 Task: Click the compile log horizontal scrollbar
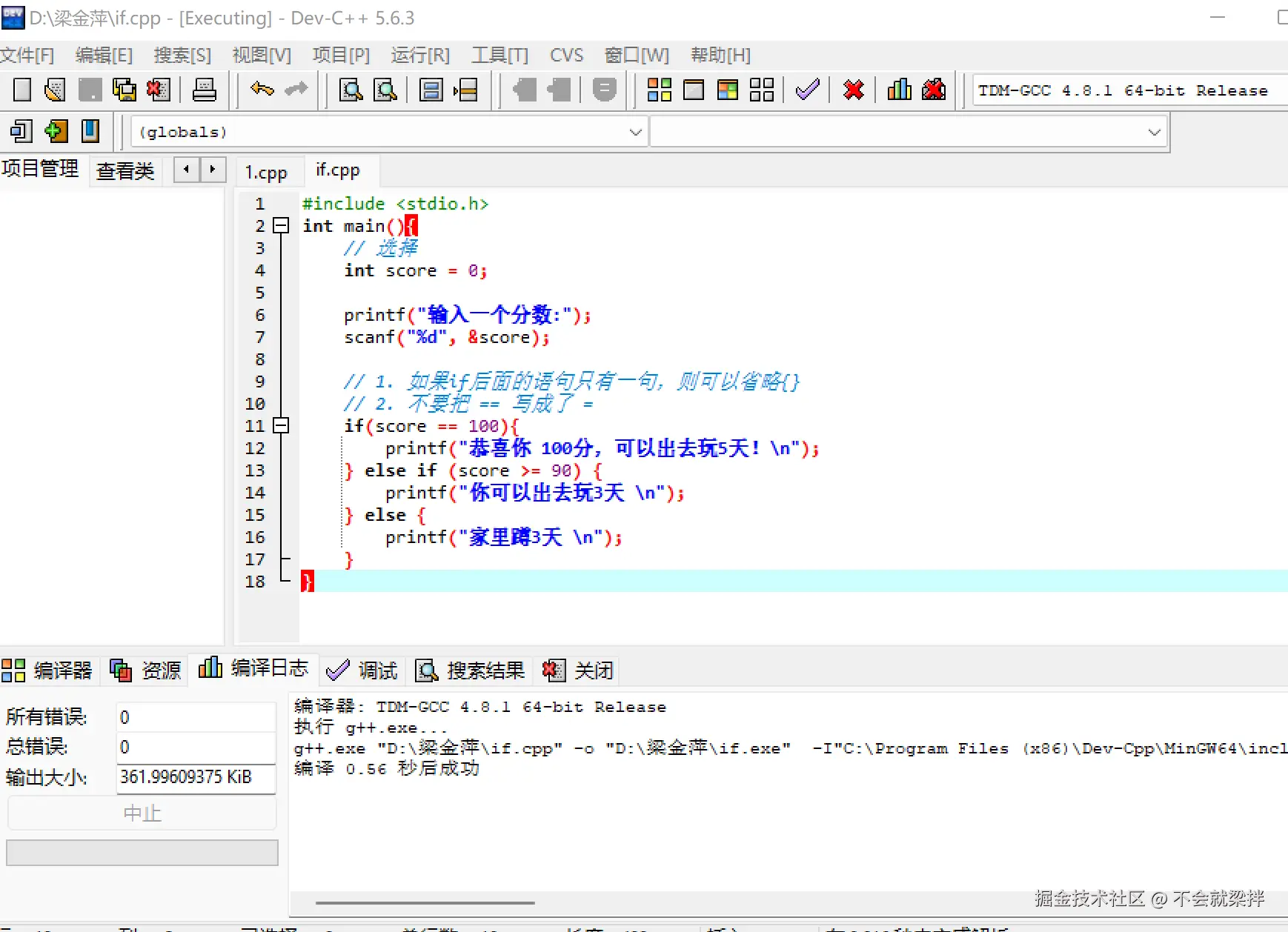[x=425, y=903]
